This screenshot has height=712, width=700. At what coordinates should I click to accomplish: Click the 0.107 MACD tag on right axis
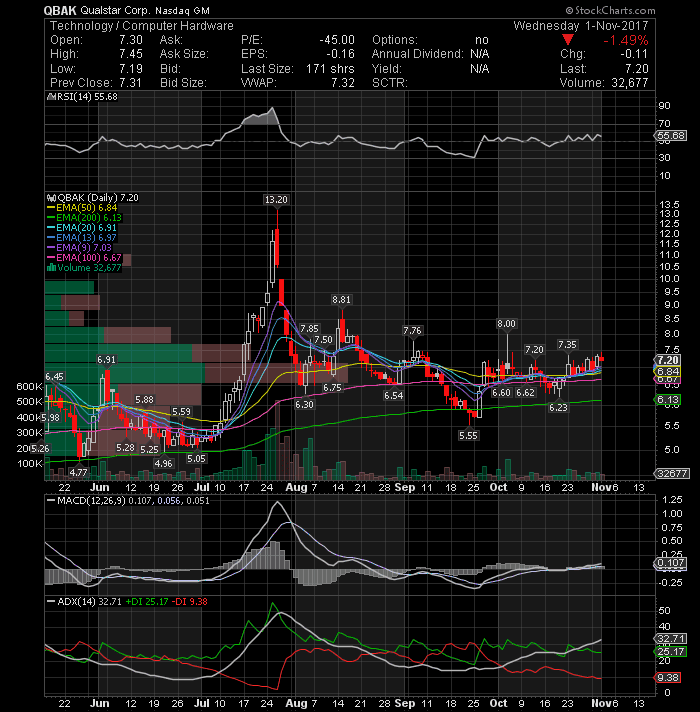pyautogui.click(x=670, y=563)
